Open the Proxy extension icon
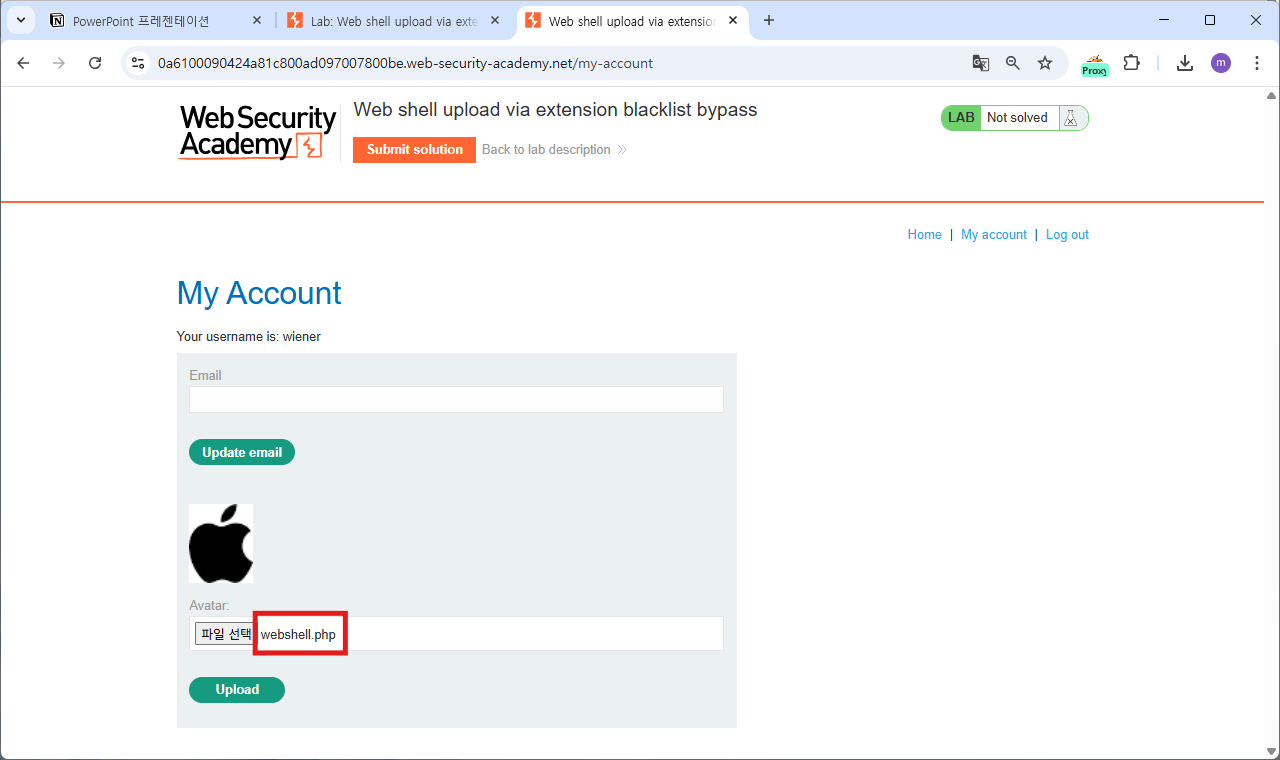 pos(1095,65)
